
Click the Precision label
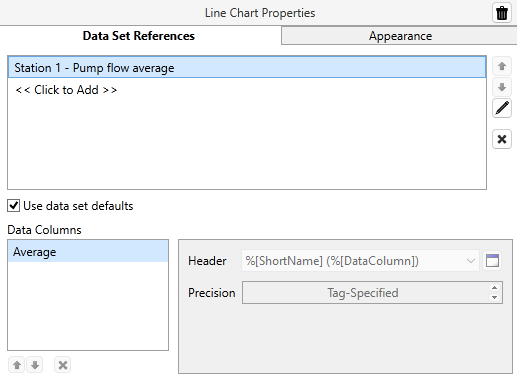click(212, 293)
